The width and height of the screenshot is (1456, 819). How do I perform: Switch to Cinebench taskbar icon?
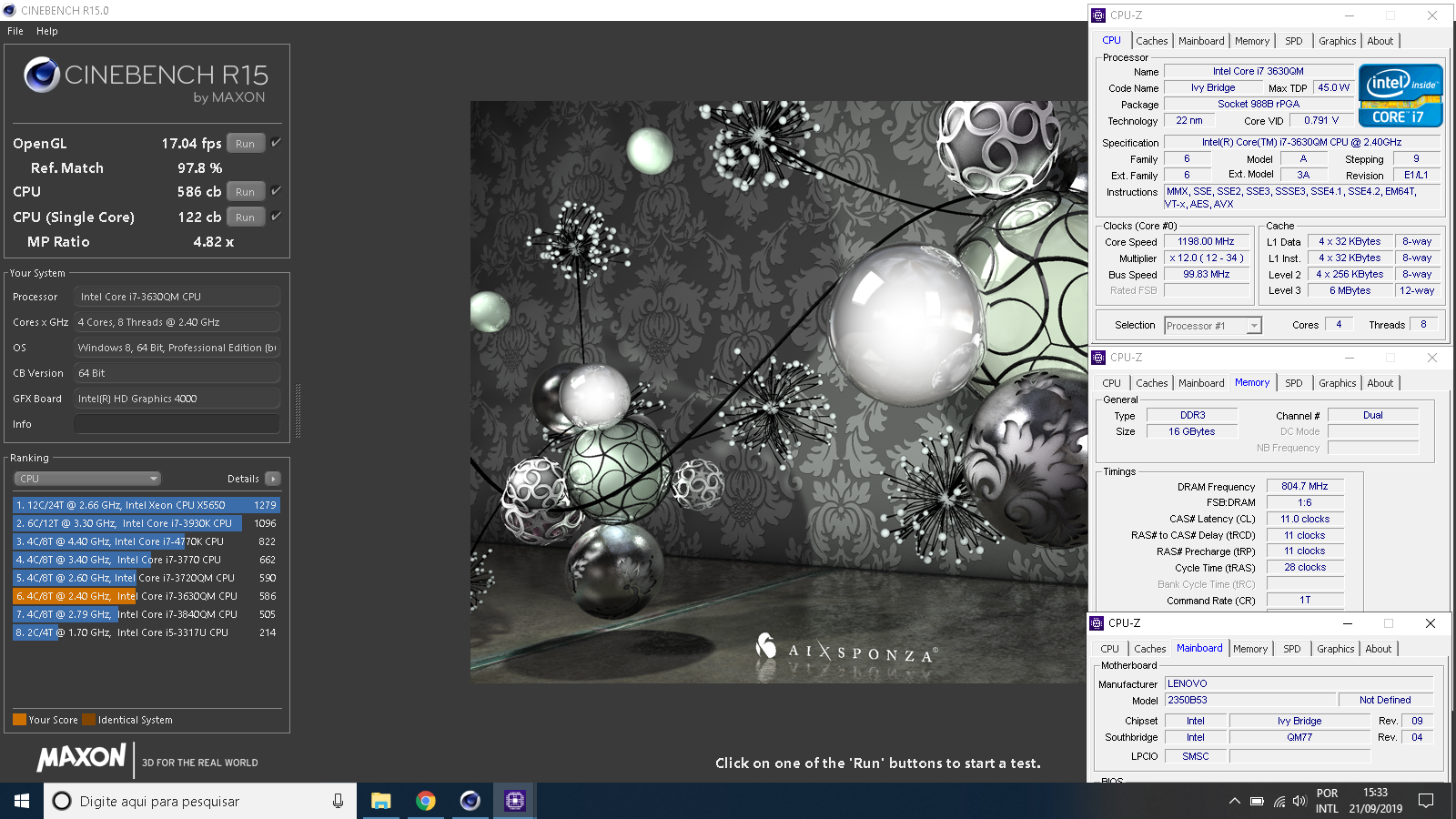pos(470,801)
